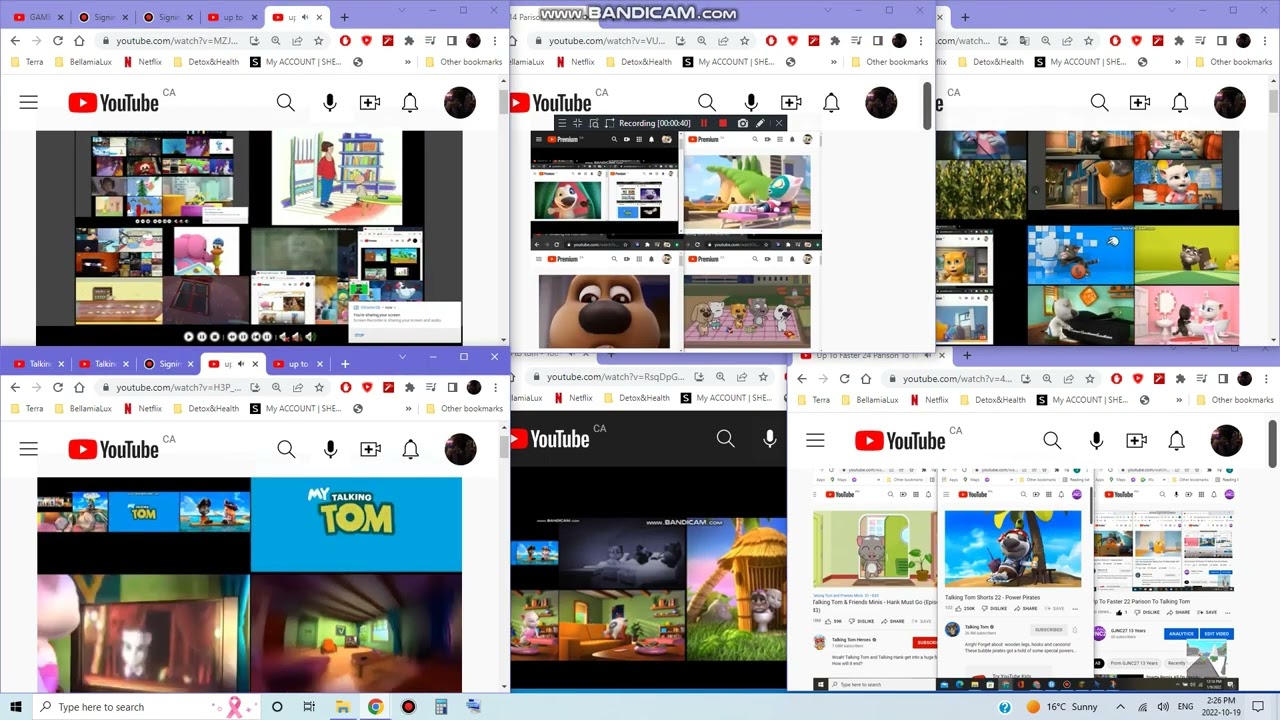Toggle side panel in watch?v=MZJ window

(x=452, y=41)
